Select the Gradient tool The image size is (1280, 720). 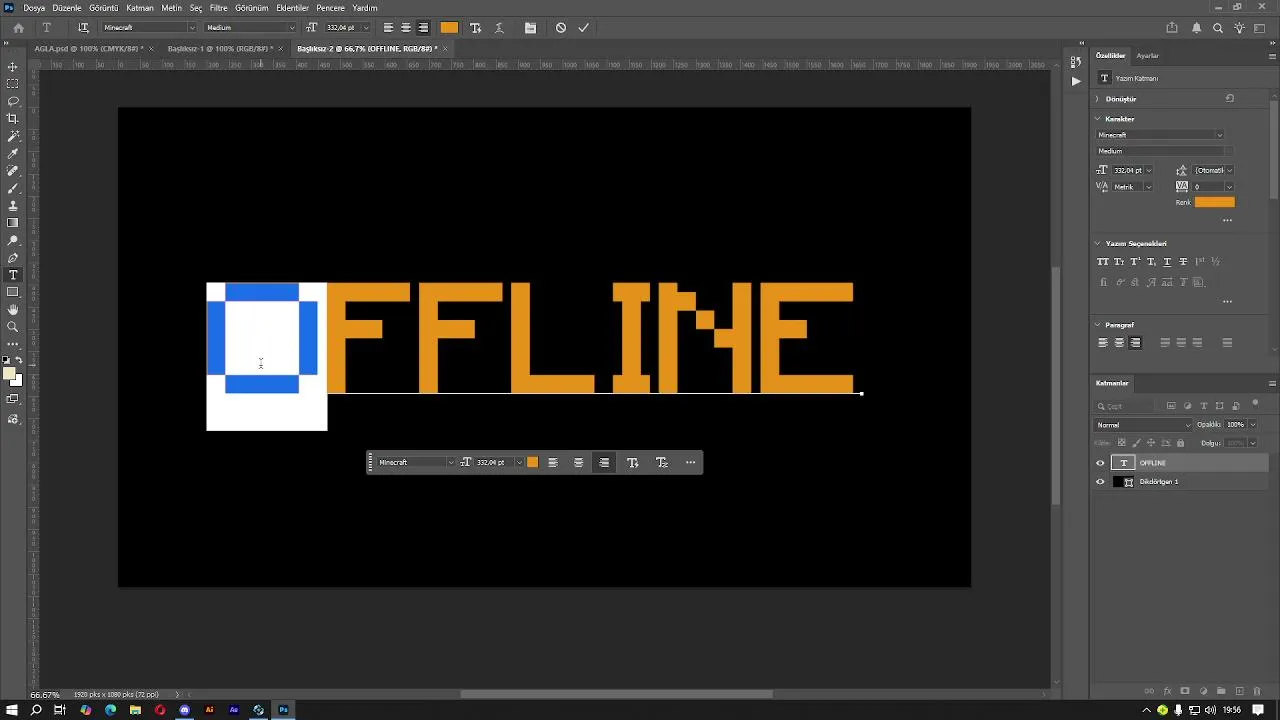coord(13,223)
